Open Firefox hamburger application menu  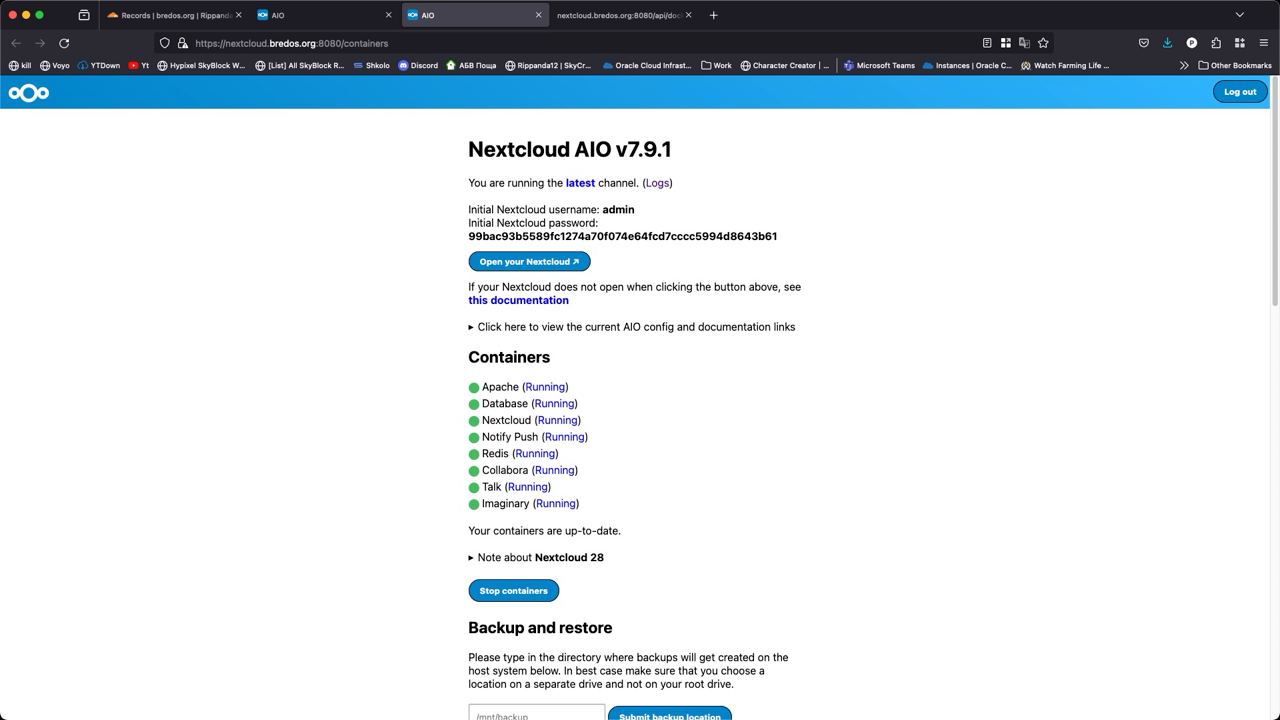[x=1264, y=43]
